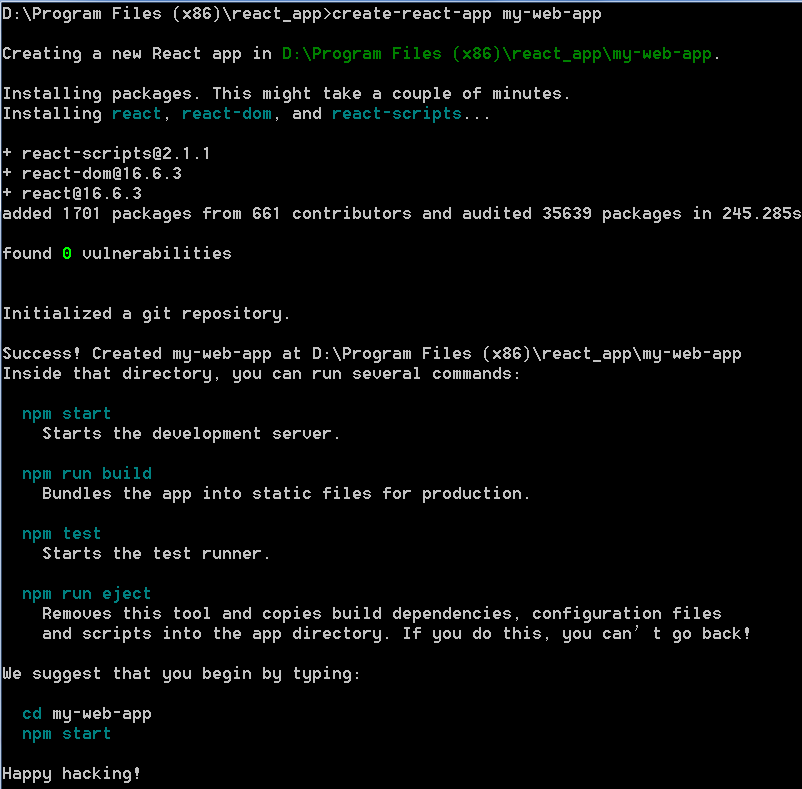This screenshot has height=789, width=802.
Task: Click the line 'Initialized a git repository.'
Action: 146,313
